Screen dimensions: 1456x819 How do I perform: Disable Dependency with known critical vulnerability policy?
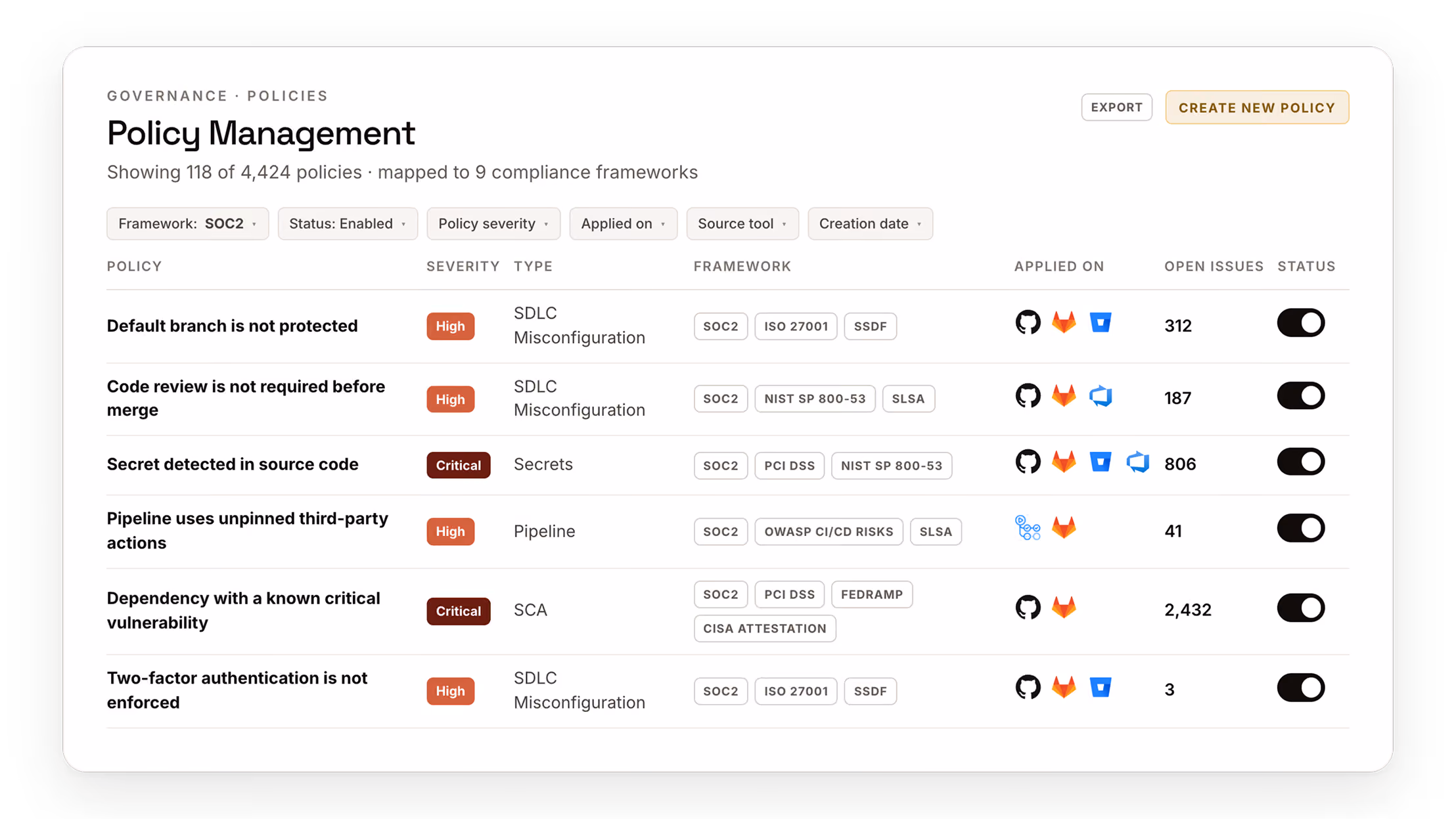pyautogui.click(x=1300, y=608)
